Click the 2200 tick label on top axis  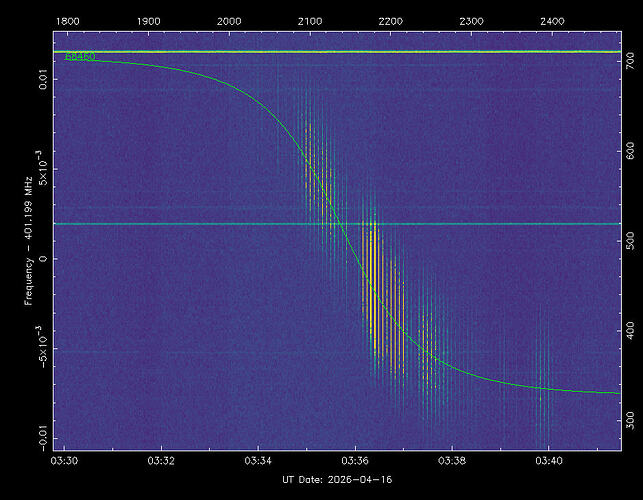point(390,20)
